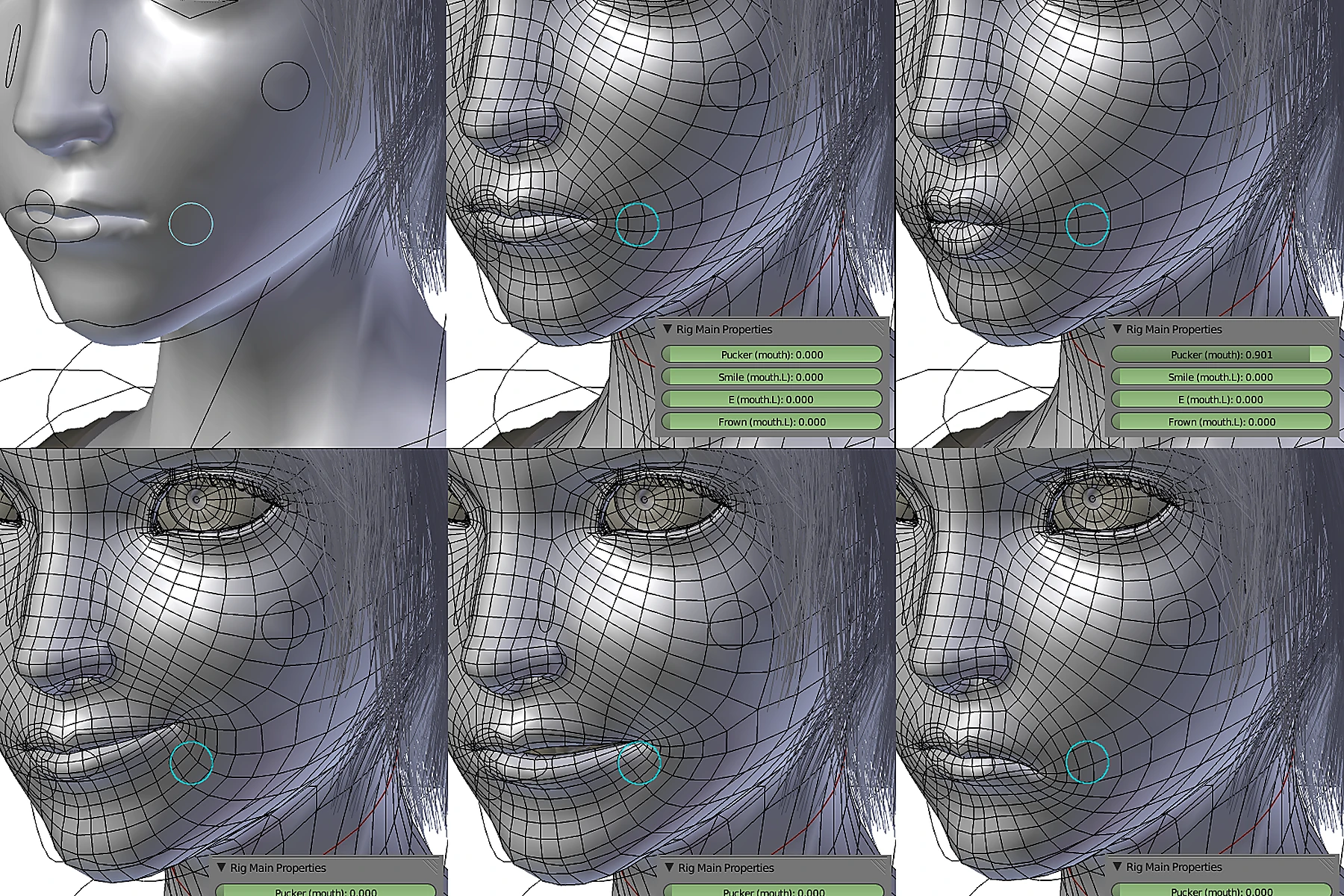1344x896 pixels.
Task: Select black cheek circle control in the smooth shaded view
Action: point(285,87)
